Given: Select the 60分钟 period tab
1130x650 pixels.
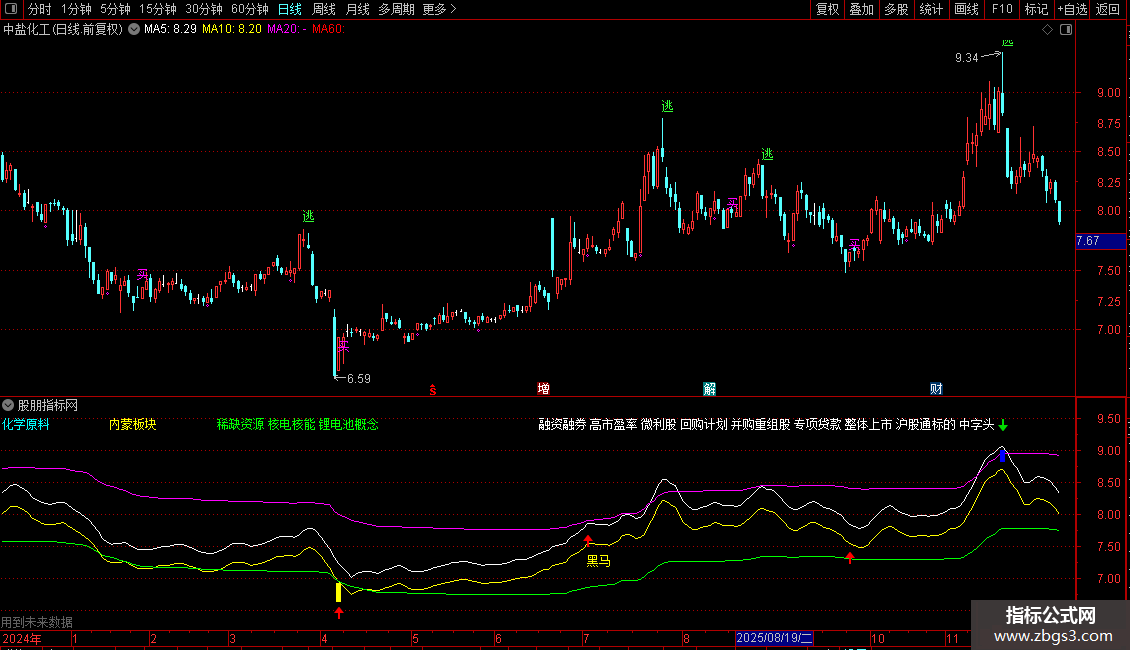Looking at the screenshot, I should tap(249, 9).
